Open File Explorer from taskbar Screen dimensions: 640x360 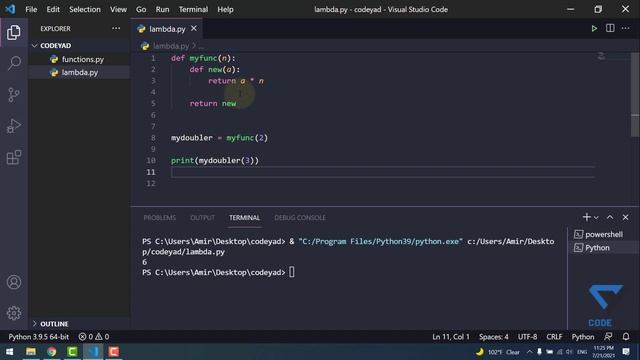31,351
